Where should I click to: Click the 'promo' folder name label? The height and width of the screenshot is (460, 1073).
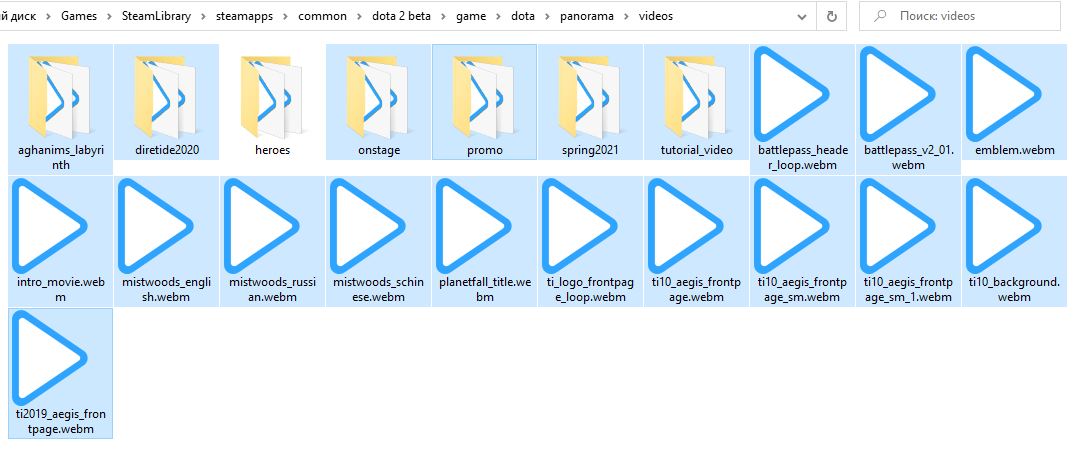(x=484, y=151)
